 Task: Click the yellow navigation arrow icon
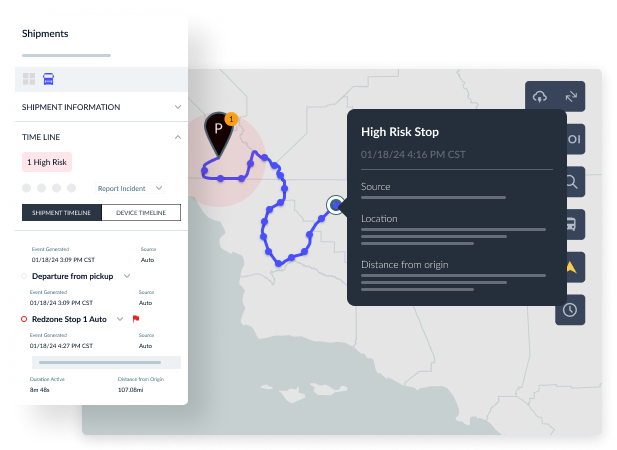(x=570, y=267)
